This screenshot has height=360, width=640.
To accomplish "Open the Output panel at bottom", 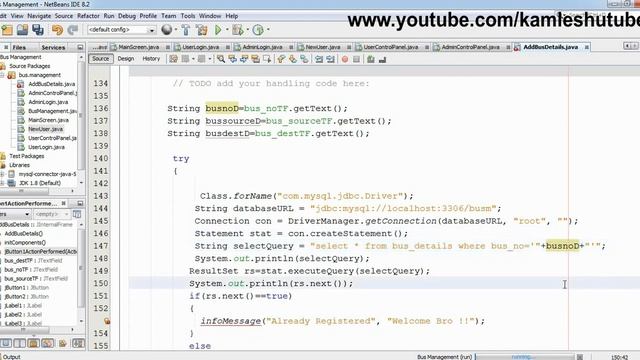I will pos(11,357).
